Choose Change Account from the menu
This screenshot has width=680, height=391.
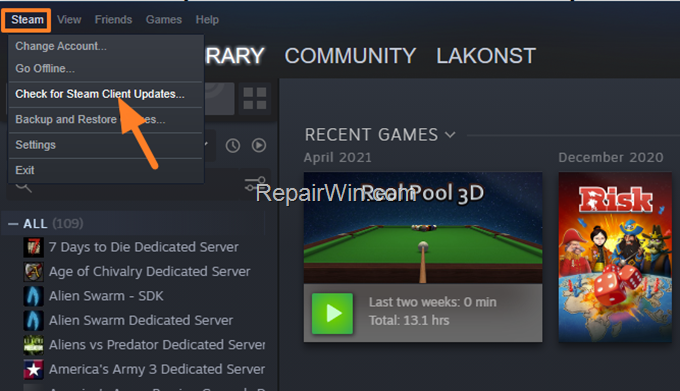[x=105, y=46]
